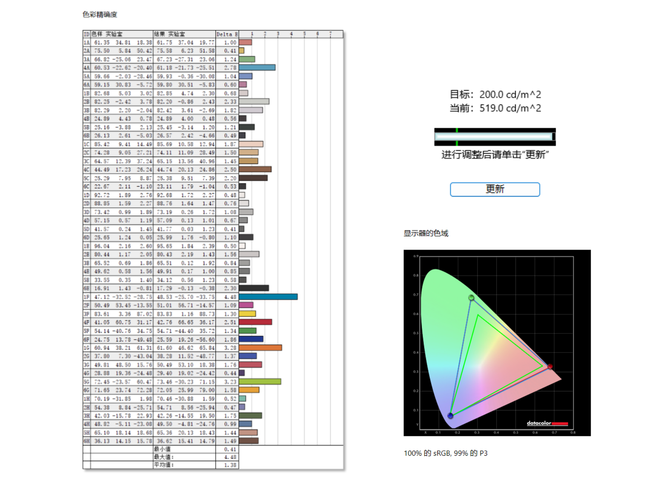Click the salmon pink bar in row 1A
The height and width of the screenshot is (493, 670).
(x=245, y=42)
